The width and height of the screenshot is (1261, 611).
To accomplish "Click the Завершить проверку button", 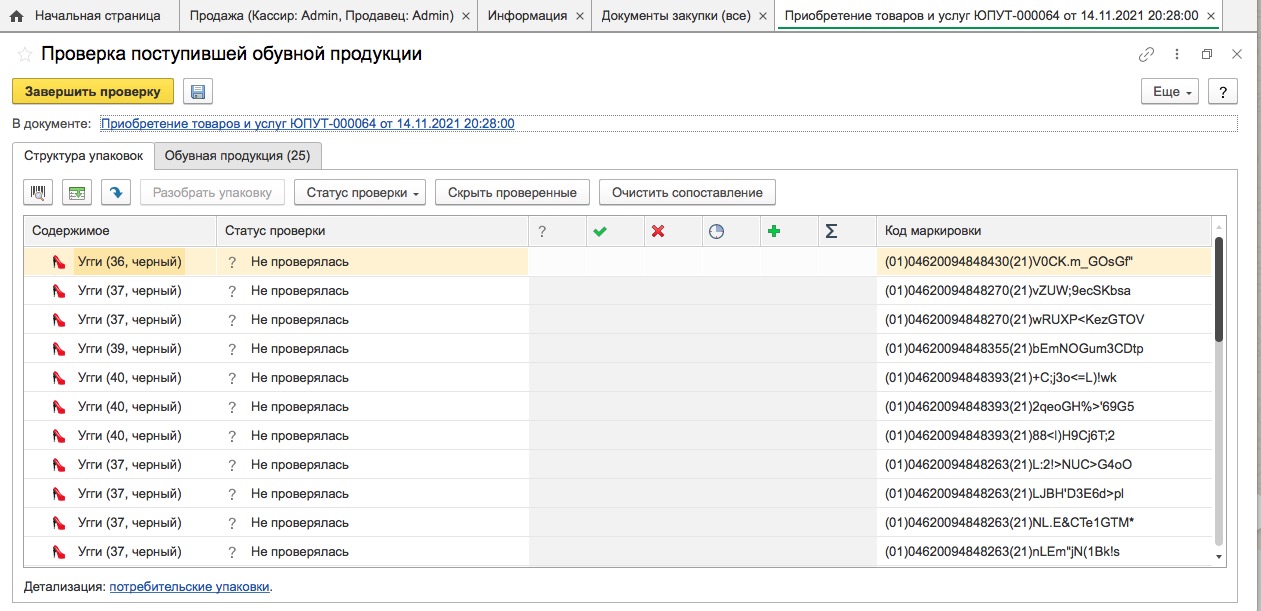I will click(93, 91).
